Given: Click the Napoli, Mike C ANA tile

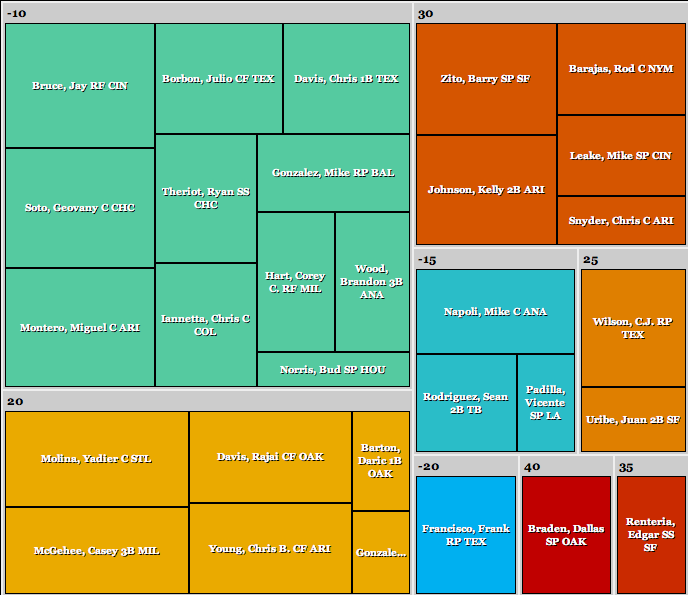Looking at the screenshot, I should [495, 311].
